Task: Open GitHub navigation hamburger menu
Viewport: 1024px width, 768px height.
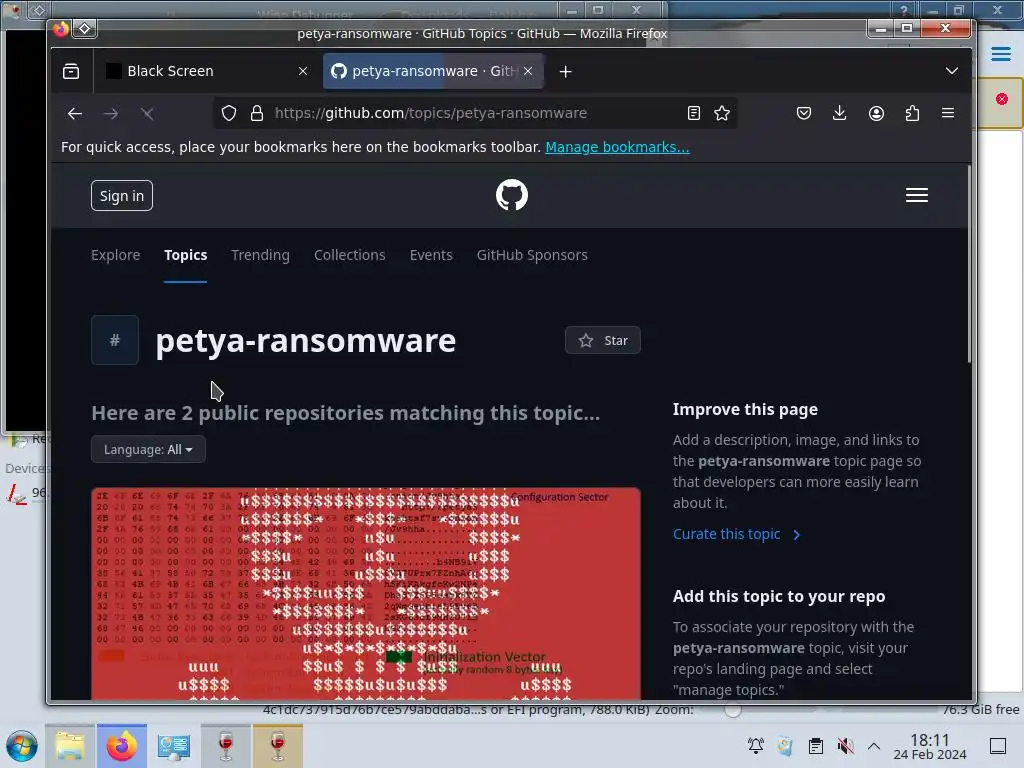Action: point(917,195)
